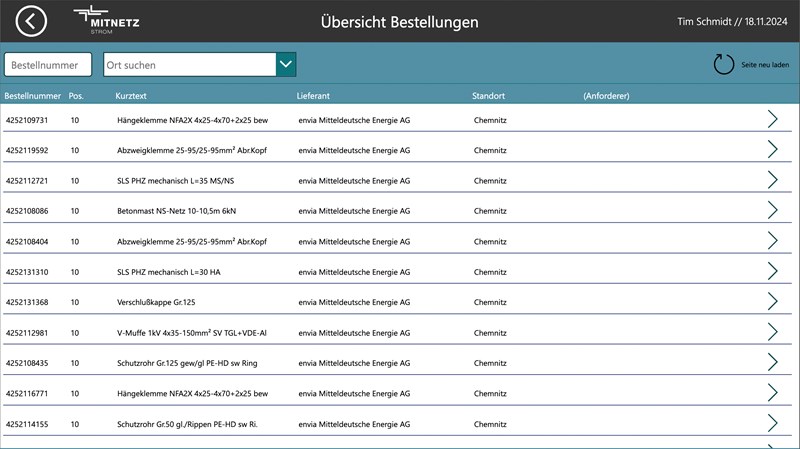The image size is (800, 449).
Task: Go back using the circled arrow icon
Action: 31,21
